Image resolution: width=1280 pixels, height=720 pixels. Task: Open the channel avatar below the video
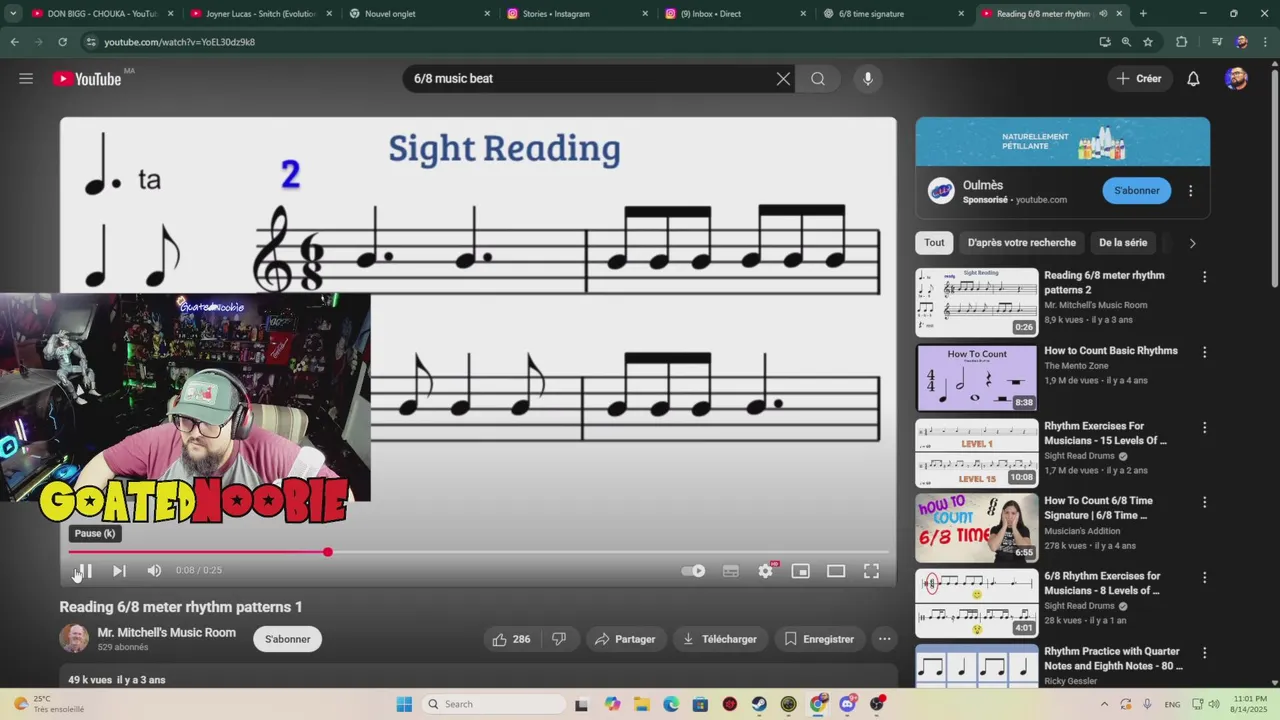[x=74, y=639]
